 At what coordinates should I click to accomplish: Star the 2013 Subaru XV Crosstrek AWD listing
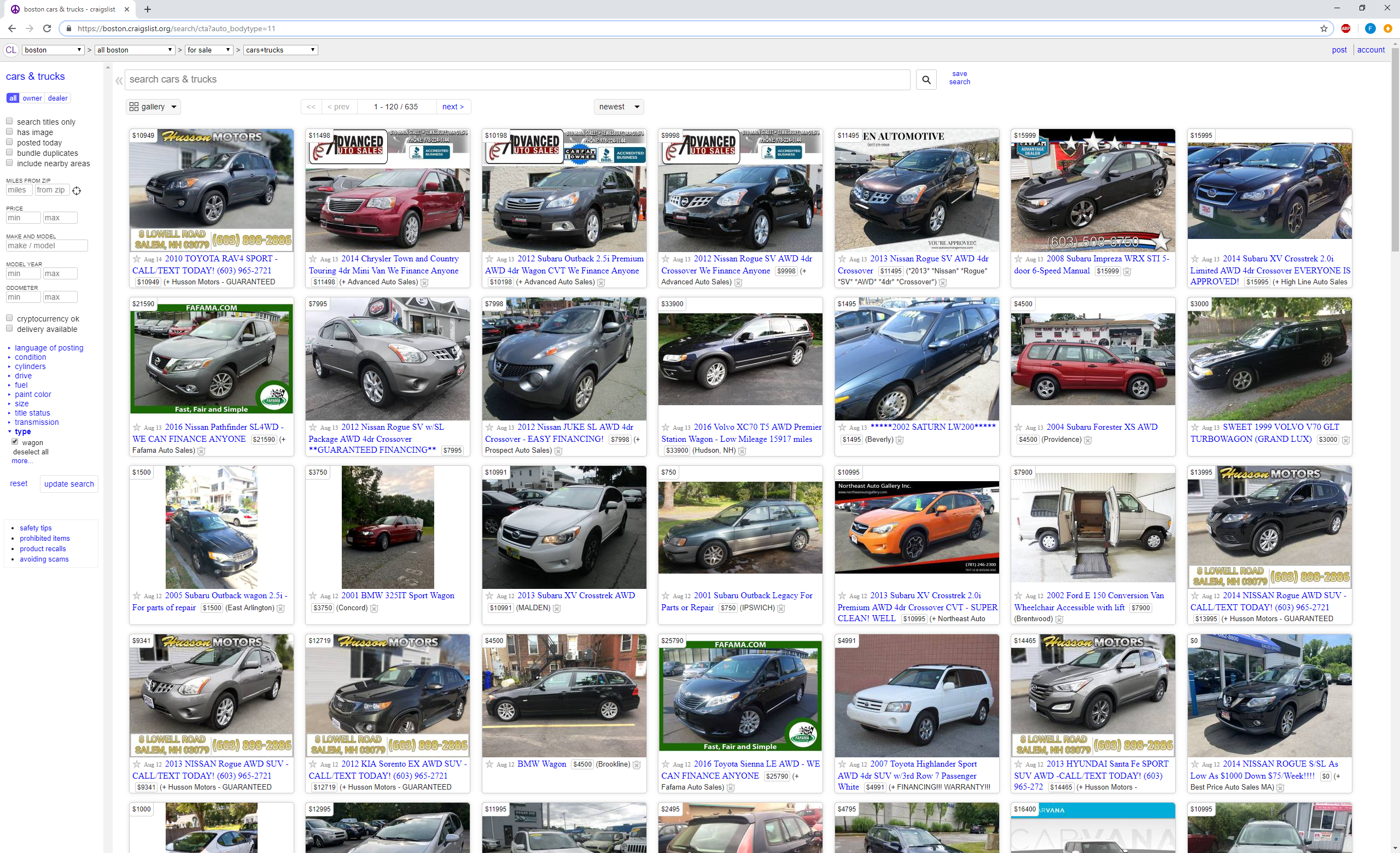pos(489,596)
